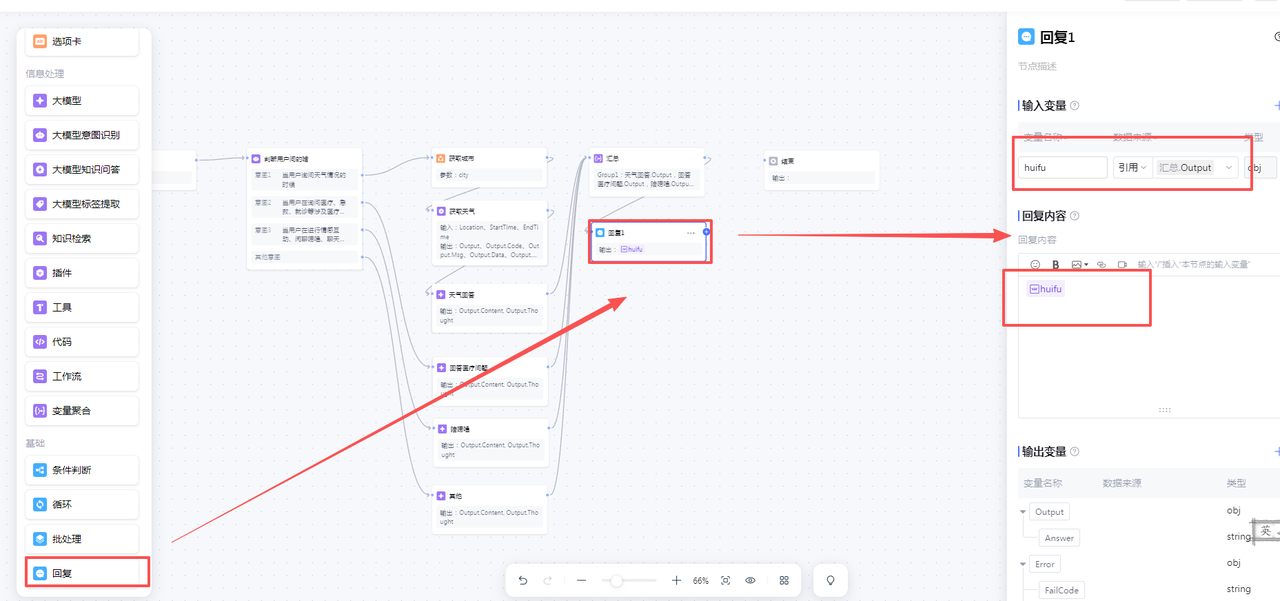
Task: Click the zoom out minus icon
Action: [x=581, y=581]
